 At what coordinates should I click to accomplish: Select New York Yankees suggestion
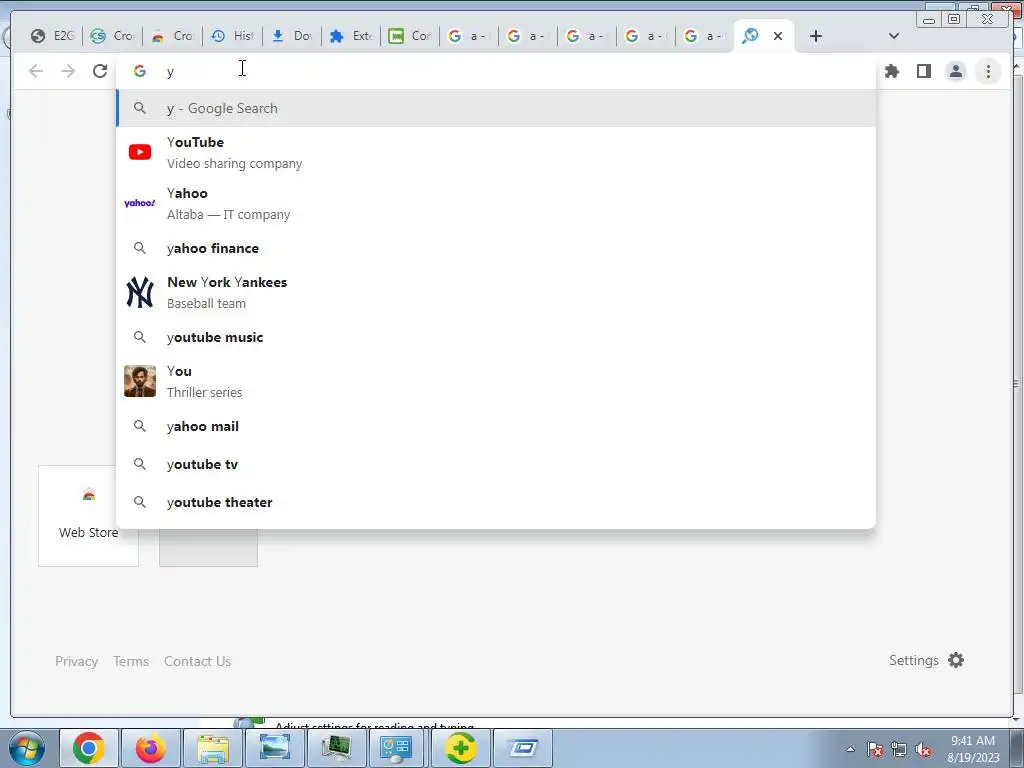point(496,292)
